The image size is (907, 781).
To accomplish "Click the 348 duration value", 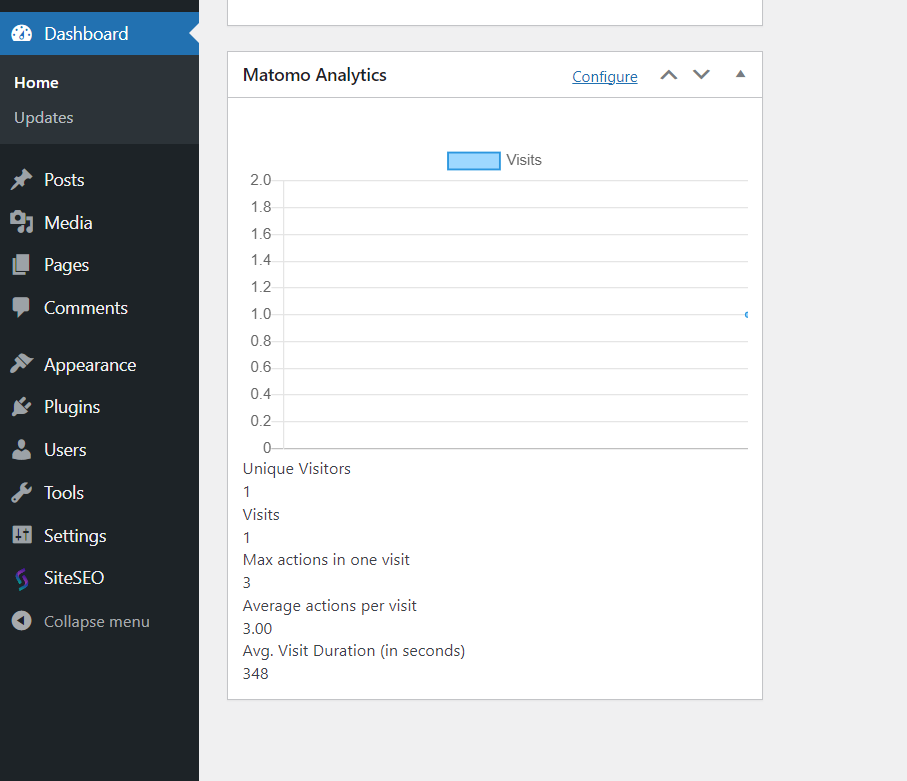I will (256, 673).
